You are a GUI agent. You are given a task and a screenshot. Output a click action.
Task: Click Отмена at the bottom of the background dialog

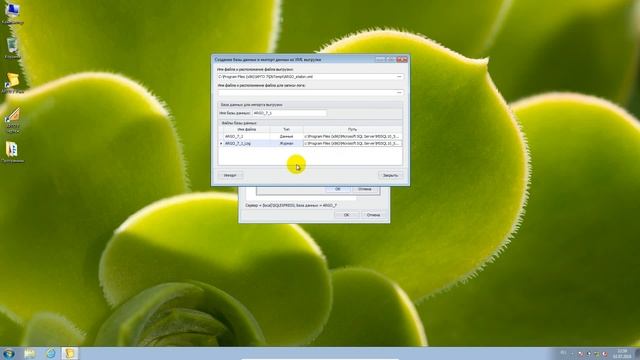[373, 215]
